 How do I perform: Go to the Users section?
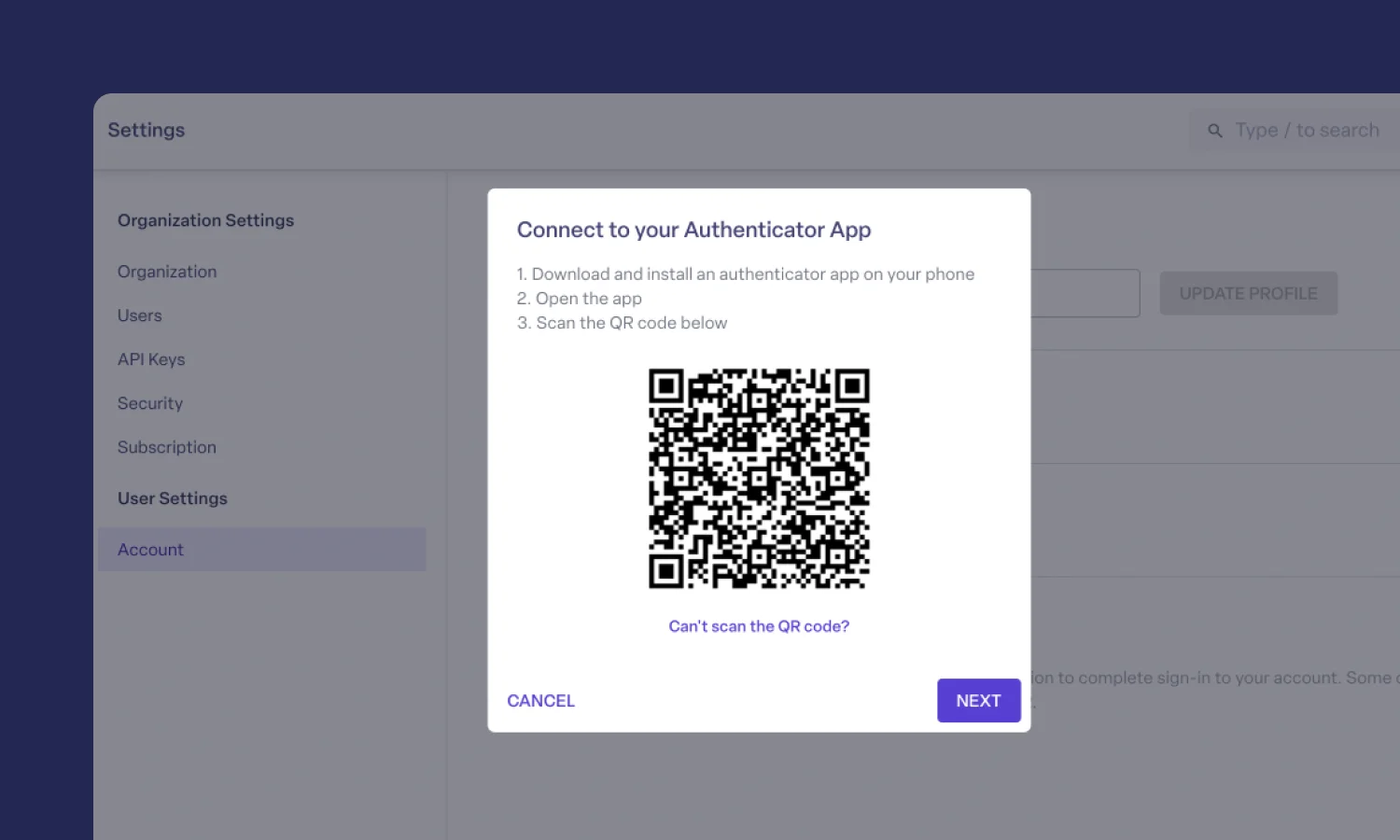click(x=140, y=315)
